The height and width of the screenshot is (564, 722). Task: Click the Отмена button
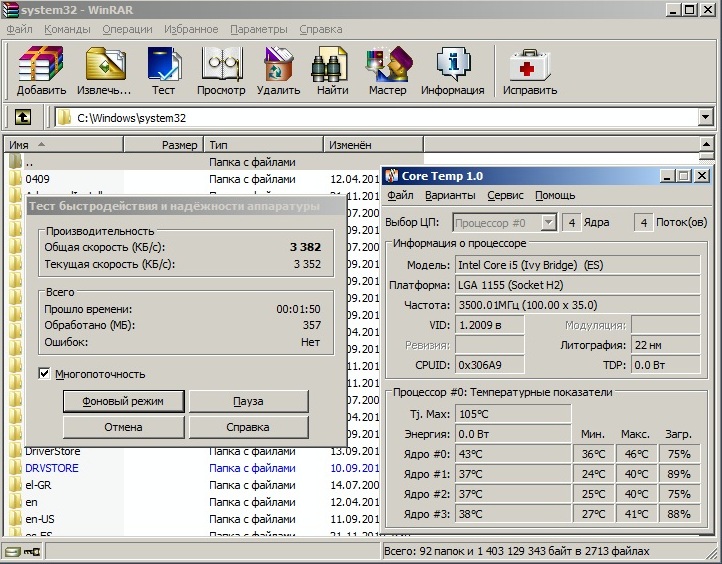click(x=123, y=427)
